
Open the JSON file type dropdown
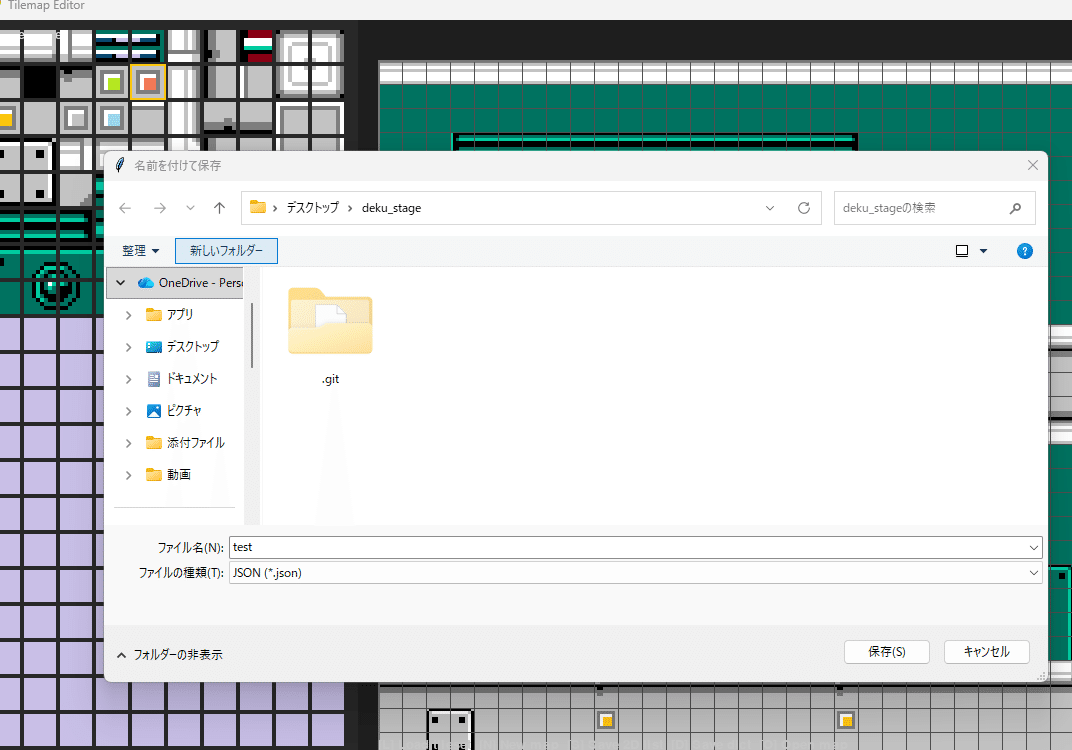pyautogui.click(x=1031, y=572)
